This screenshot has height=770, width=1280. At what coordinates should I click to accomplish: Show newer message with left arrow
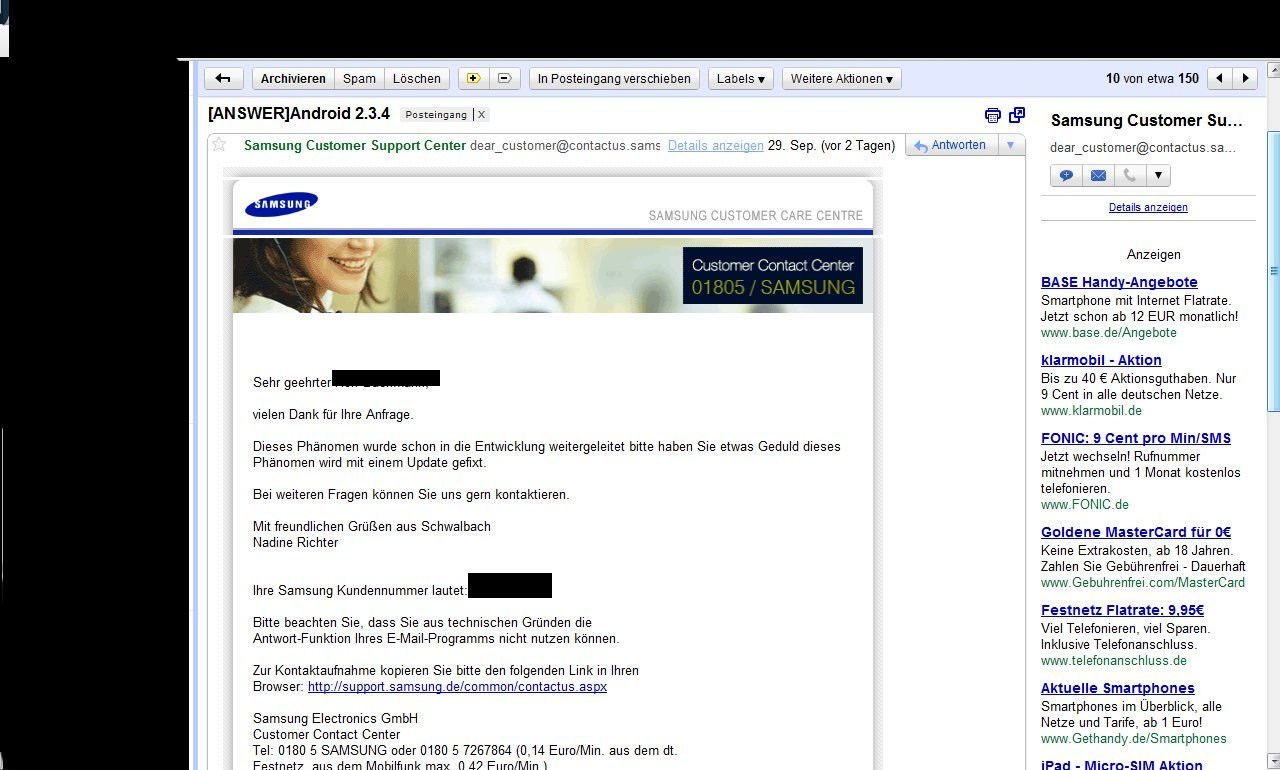[x=1220, y=78]
